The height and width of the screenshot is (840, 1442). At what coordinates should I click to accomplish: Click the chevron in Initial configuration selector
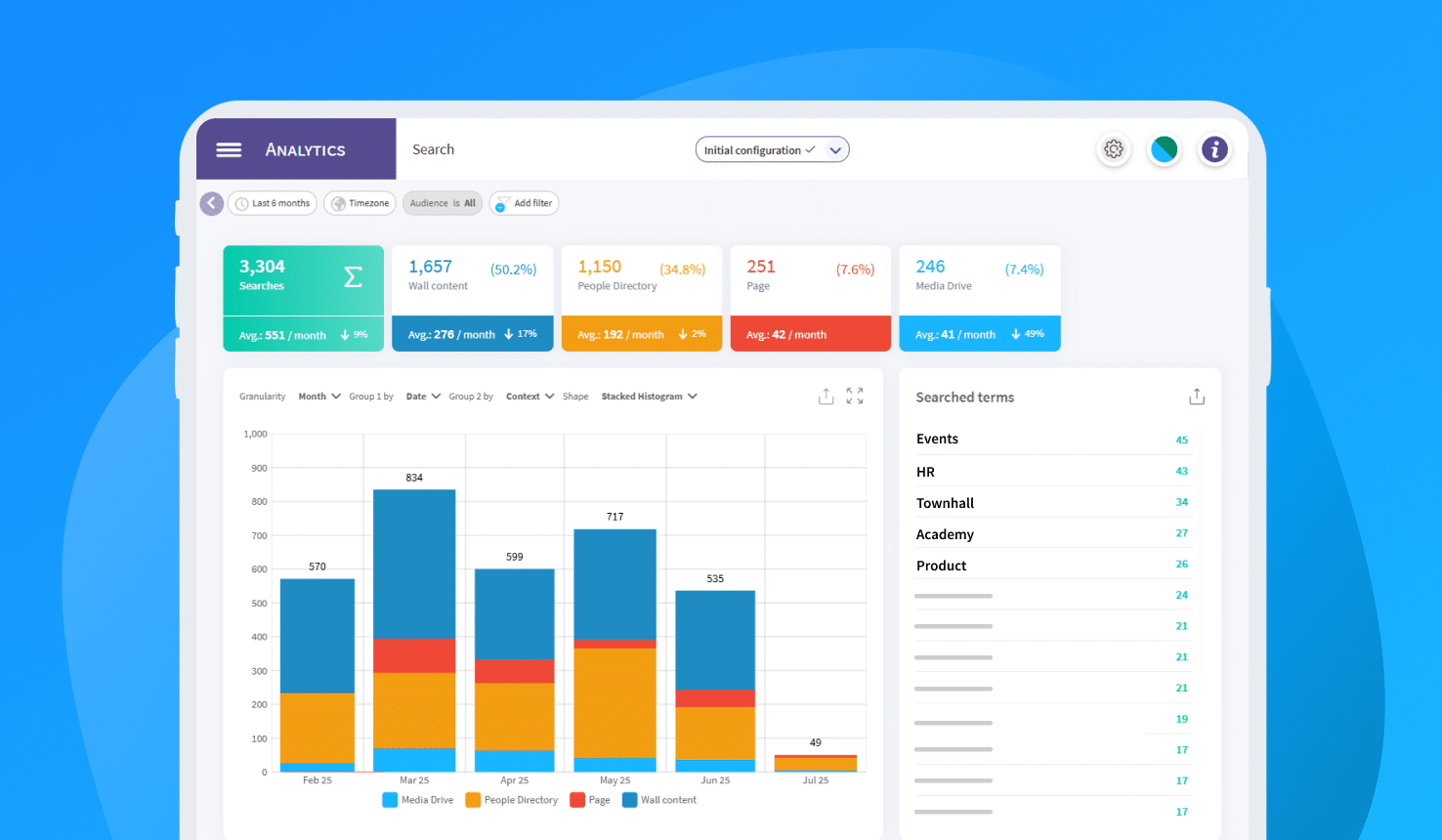click(835, 150)
